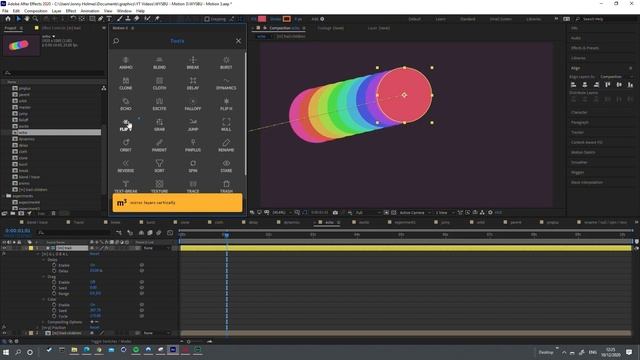Click Reset for the effect
The width and height of the screenshot is (640, 360).
[94, 254]
